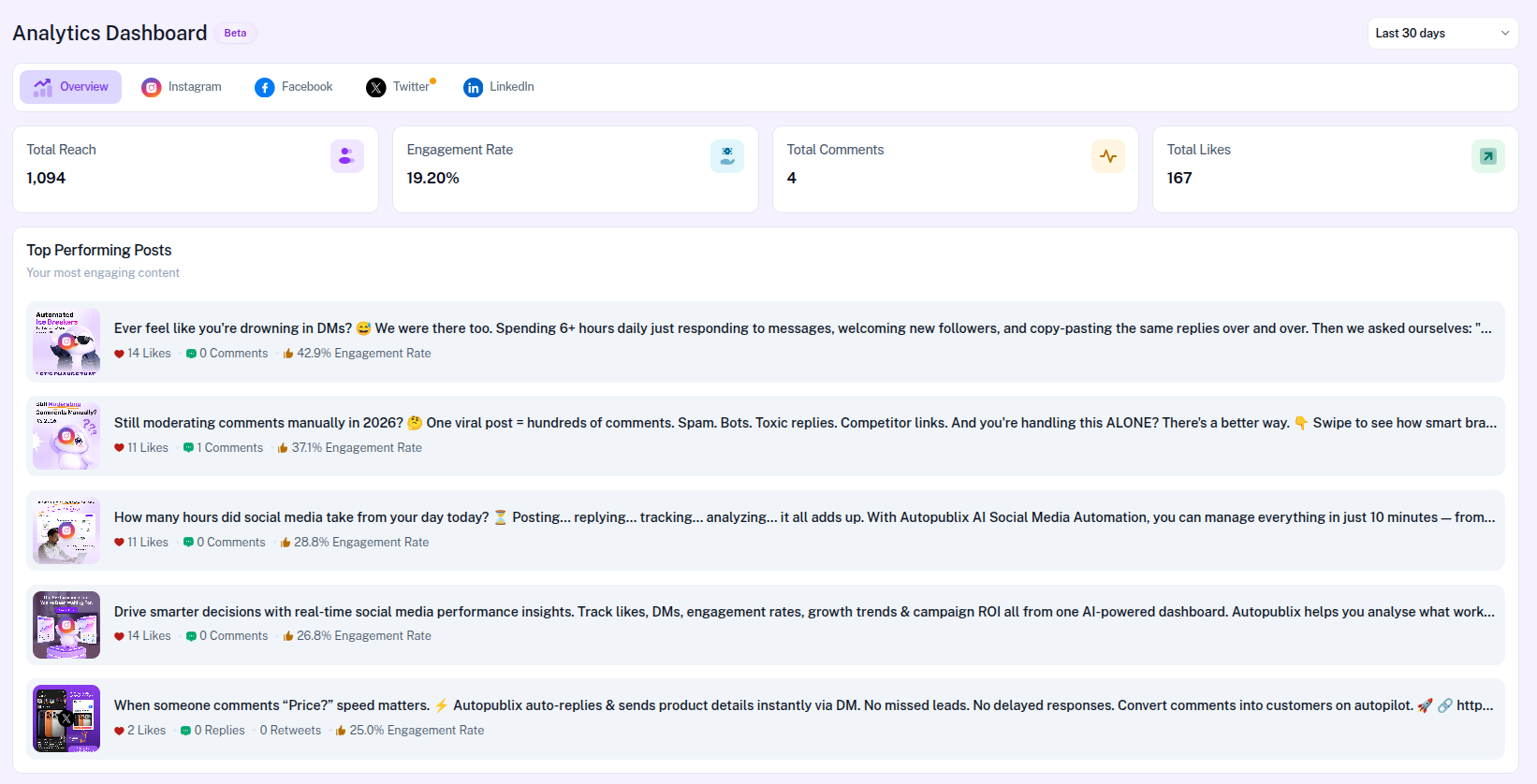
Task: Open thumbnail of Drive smarter decisions post
Action: click(x=66, y=625)
